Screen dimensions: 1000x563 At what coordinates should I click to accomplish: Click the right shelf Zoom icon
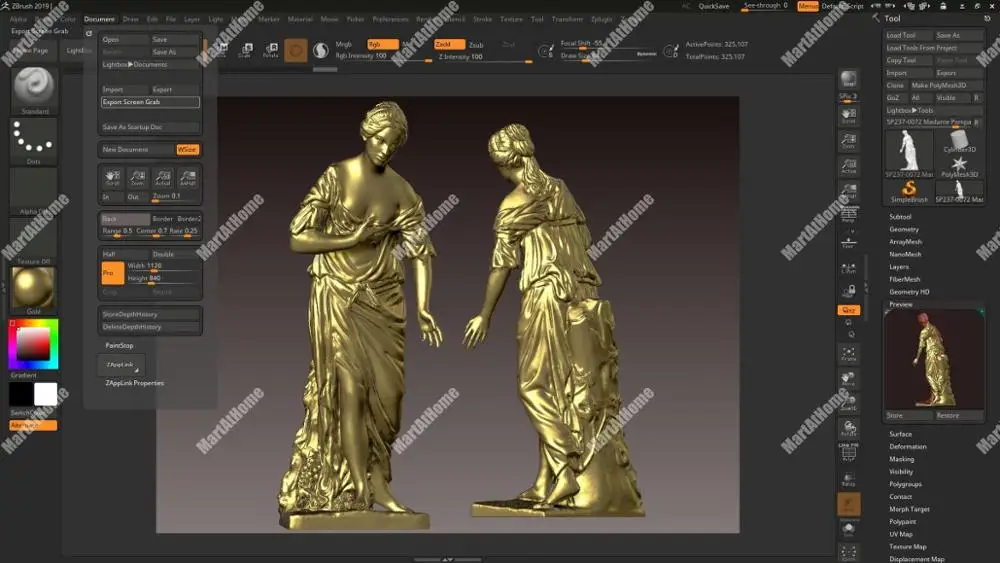click(x=848, y=141)
